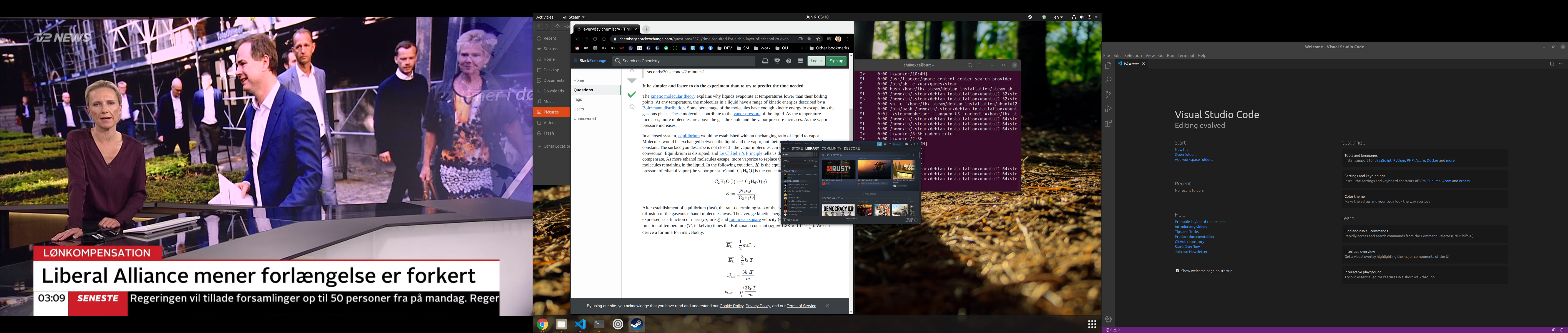
Task: Click search icon in terminal title bar
Action: [x=970, y=65]
